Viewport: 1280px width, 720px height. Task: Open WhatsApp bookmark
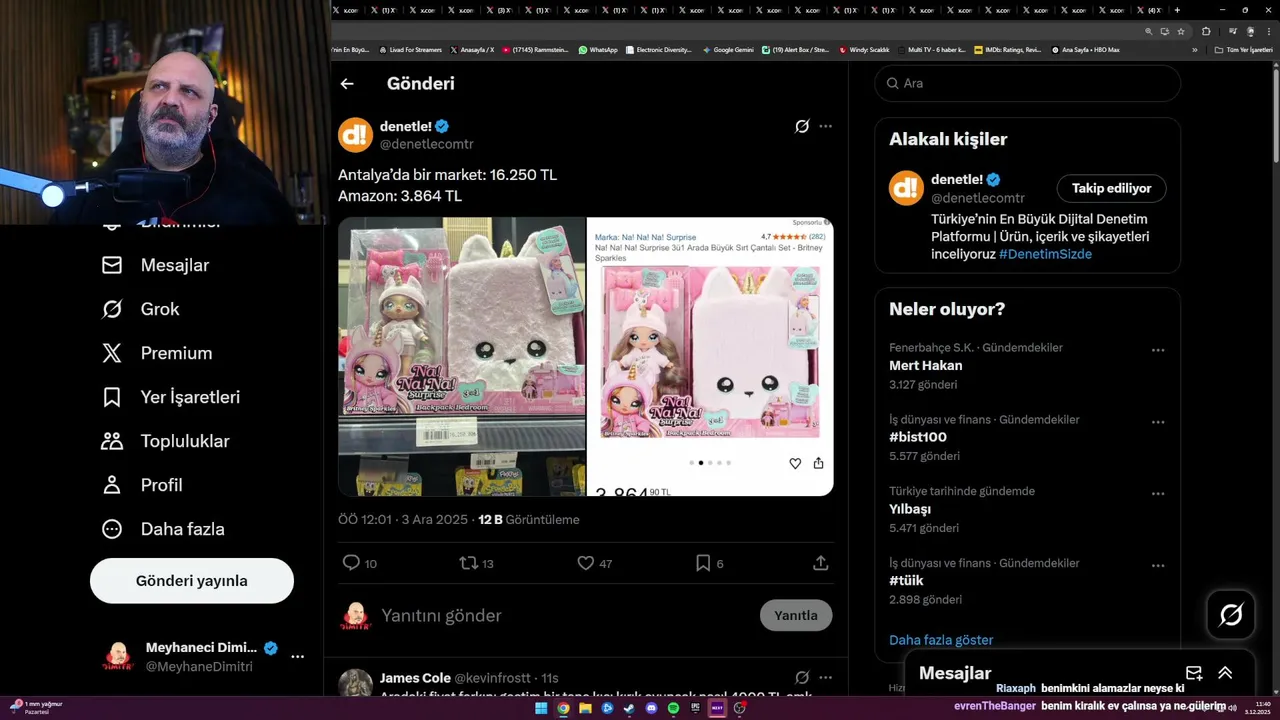coord(598,49)
